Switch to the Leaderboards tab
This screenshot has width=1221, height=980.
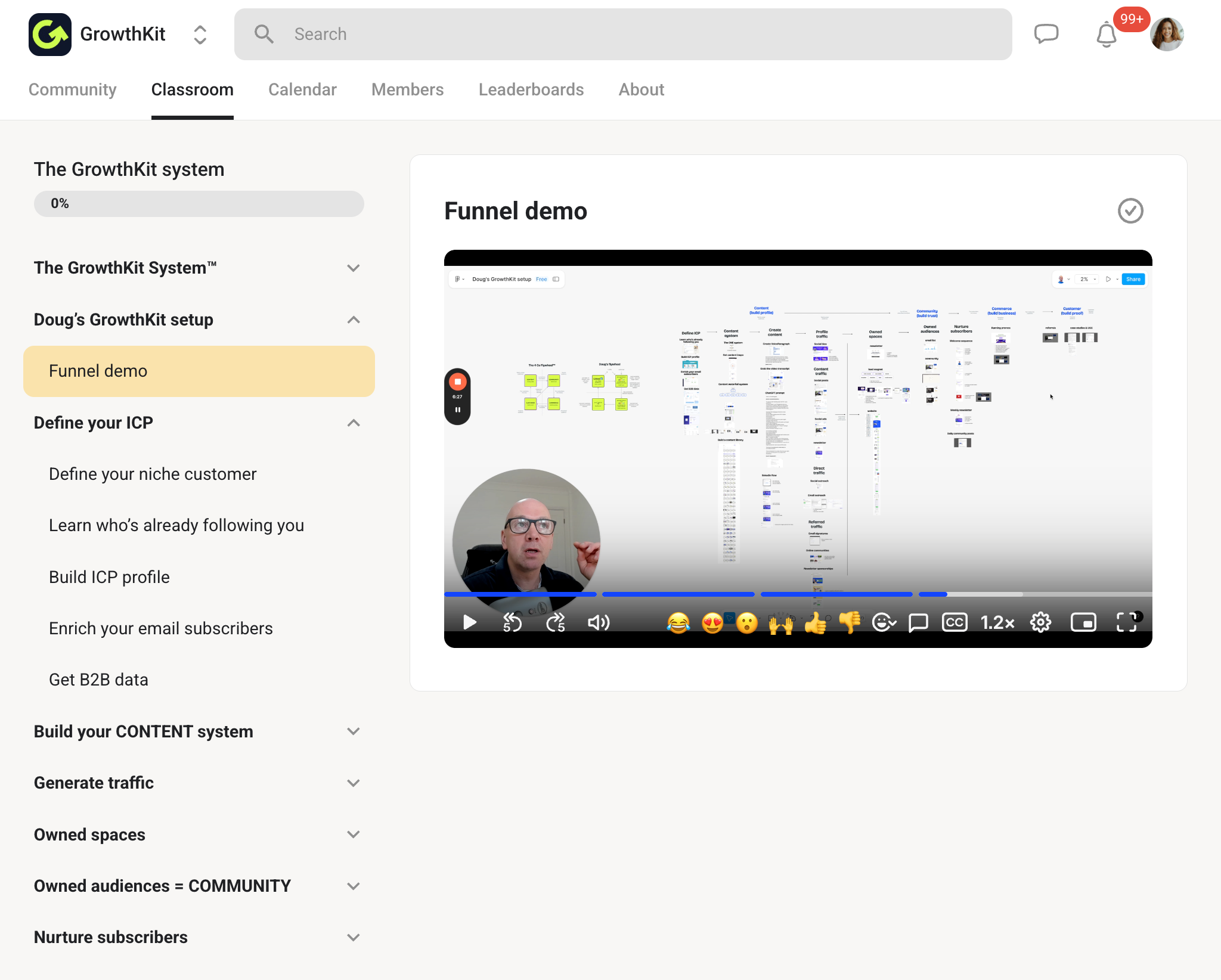click(531, 89)
